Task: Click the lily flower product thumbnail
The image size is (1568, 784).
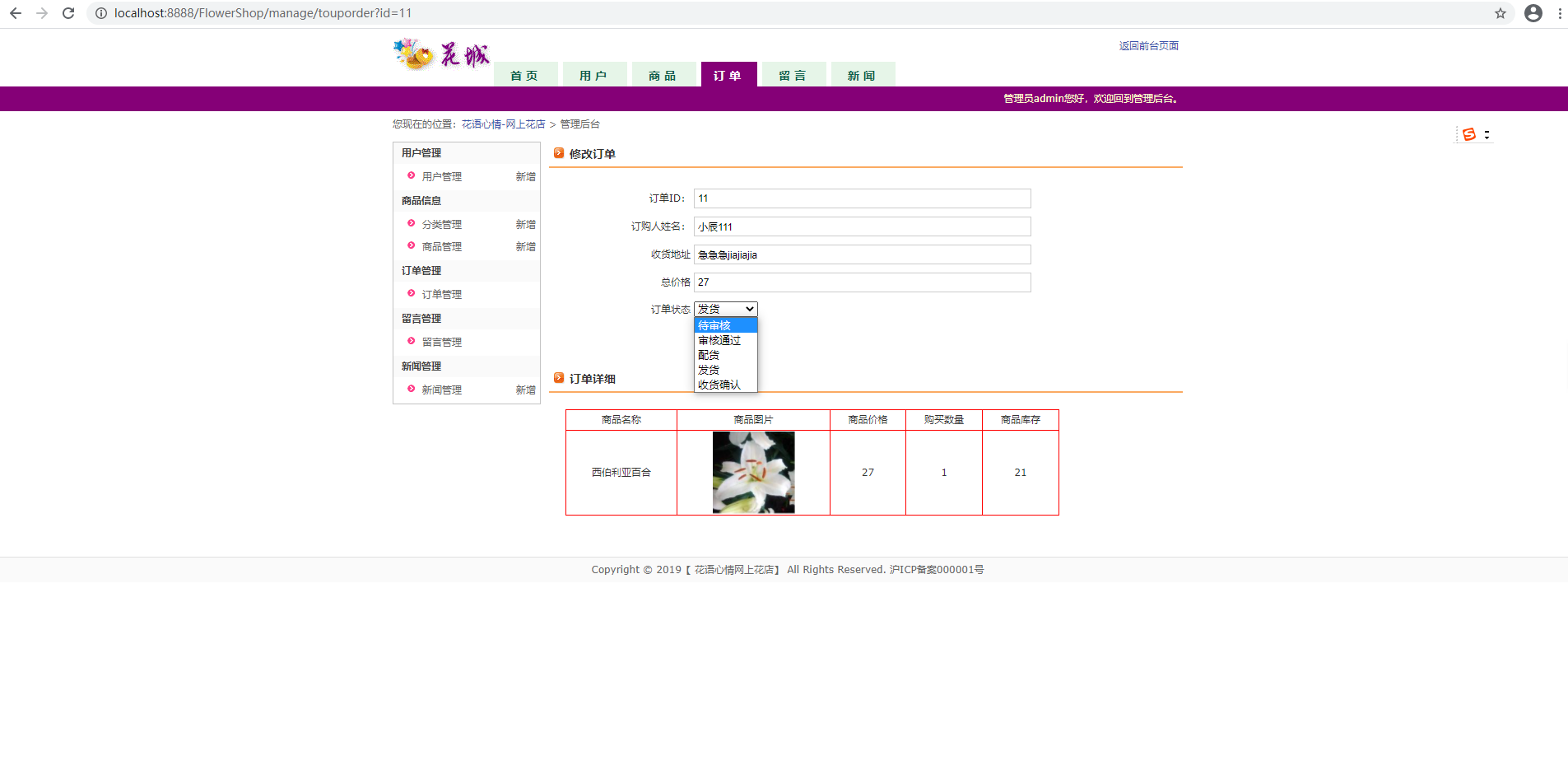Action: click(x=753, y=472)
